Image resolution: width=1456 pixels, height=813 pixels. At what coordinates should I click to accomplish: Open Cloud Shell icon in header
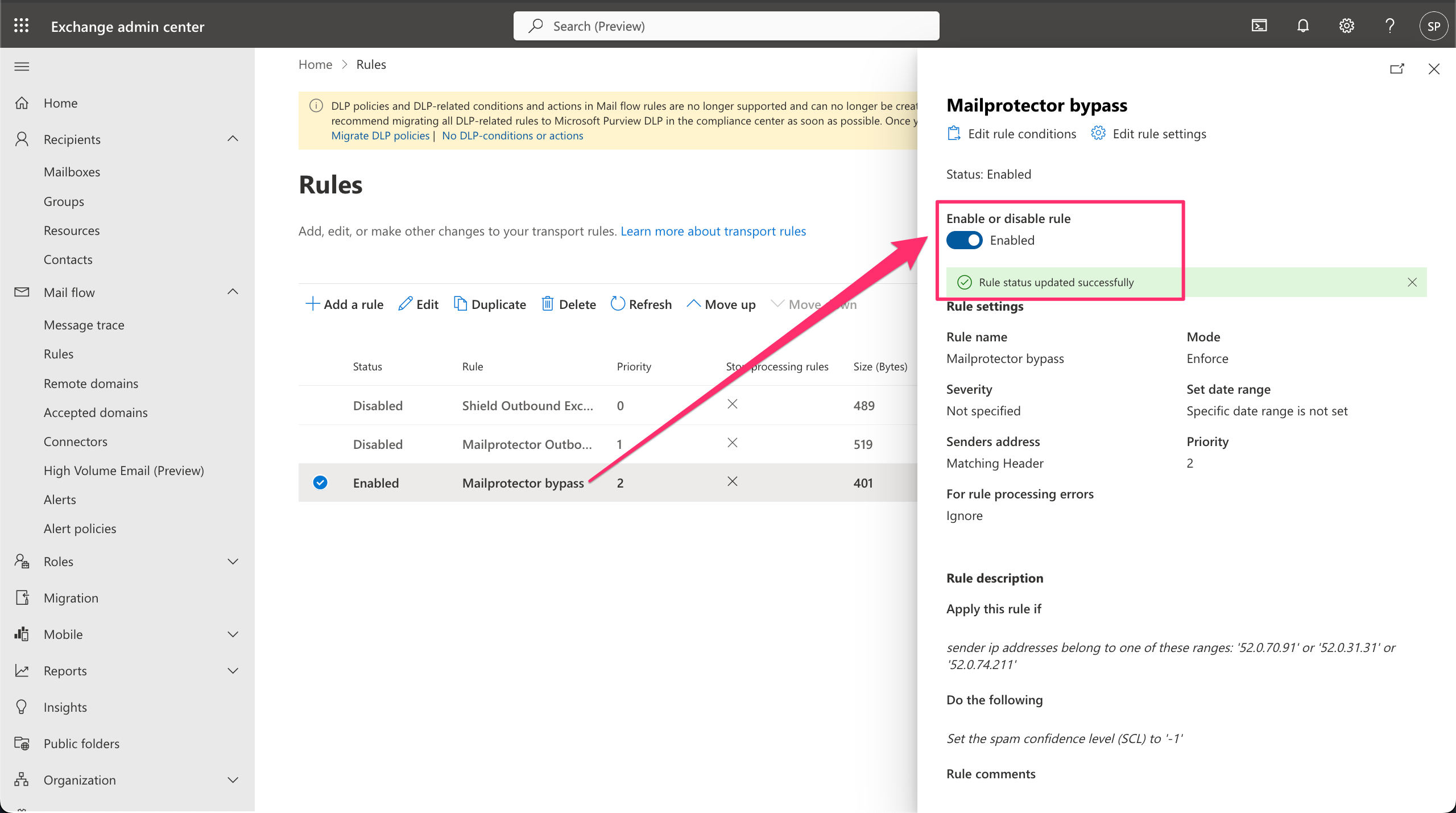click(1259, 26)
